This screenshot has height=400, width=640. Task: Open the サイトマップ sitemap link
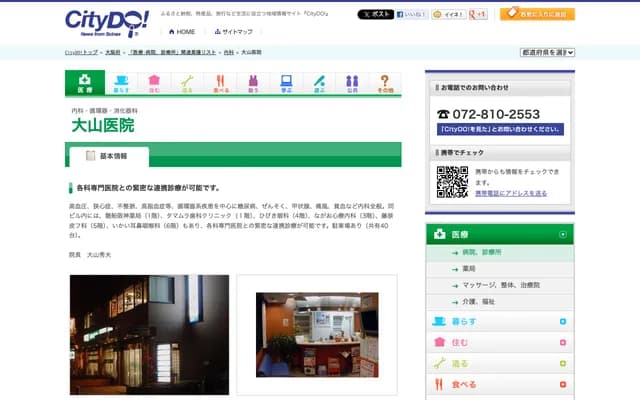pyautogui.click(x=231, y=32)
